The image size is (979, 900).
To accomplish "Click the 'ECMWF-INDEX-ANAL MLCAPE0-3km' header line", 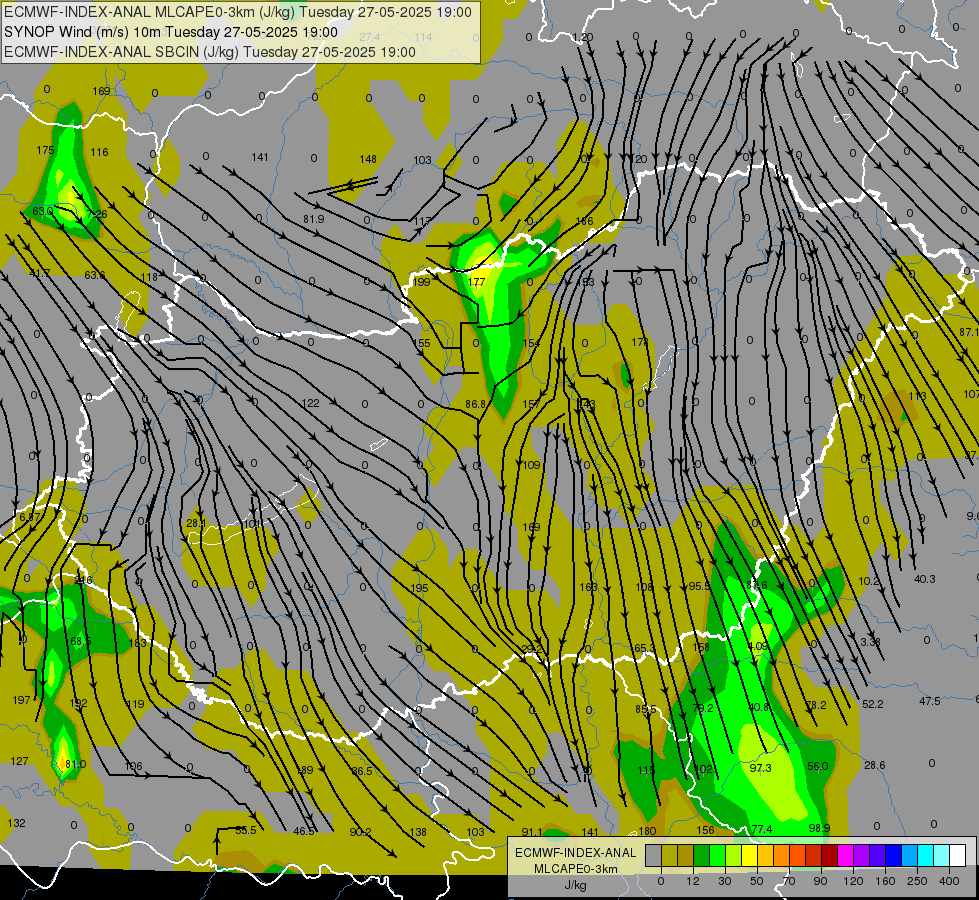I will (x=238, y=12).
